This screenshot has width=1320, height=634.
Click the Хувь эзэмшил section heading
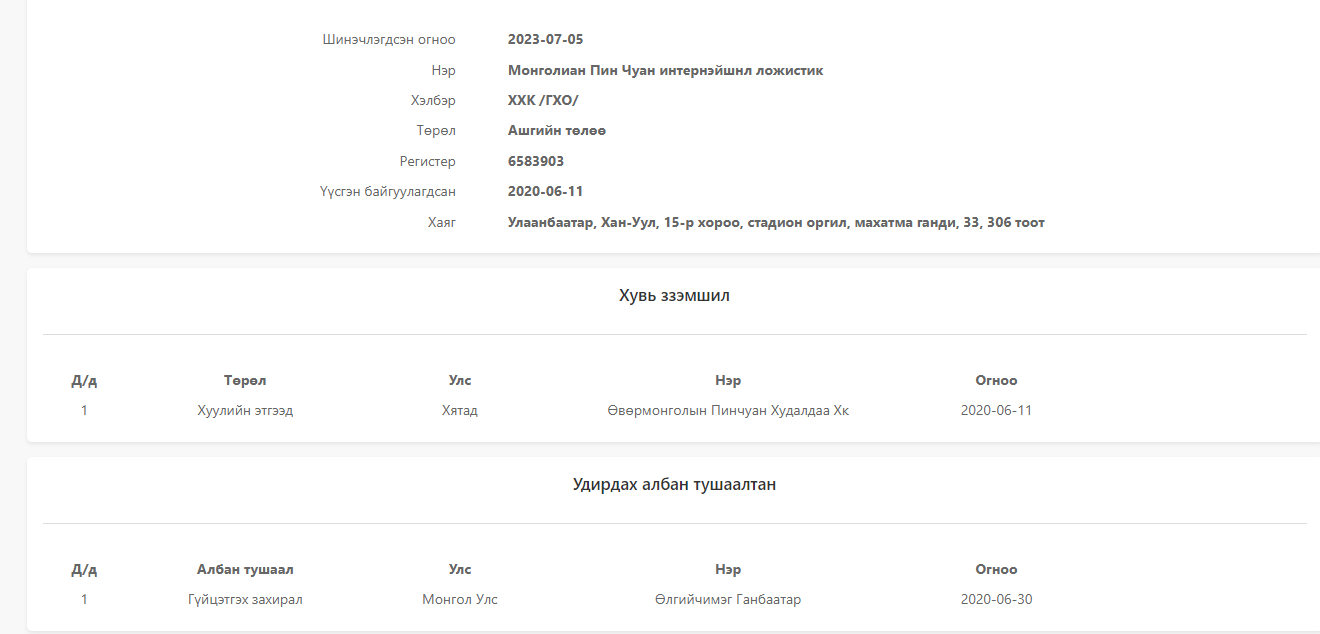(674, 296)
